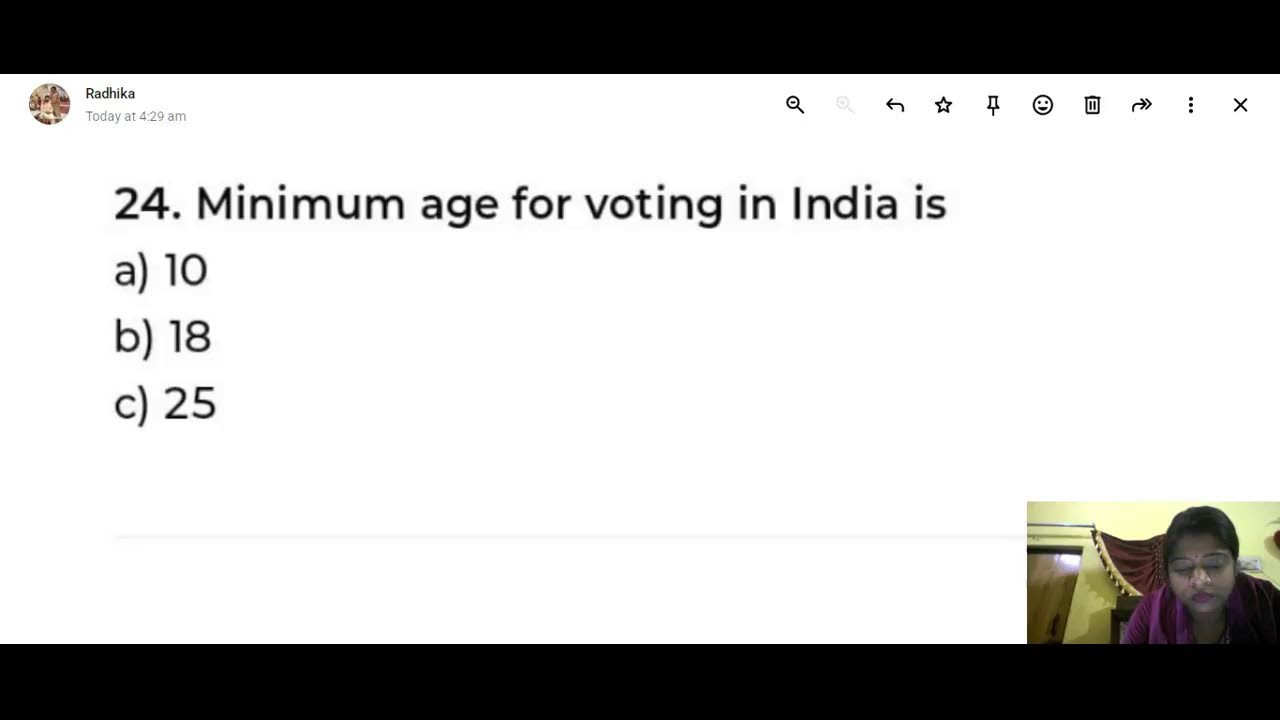Select option a) 10
Viewport: 1280px width, 720px height.
click(x=161, y=271)
